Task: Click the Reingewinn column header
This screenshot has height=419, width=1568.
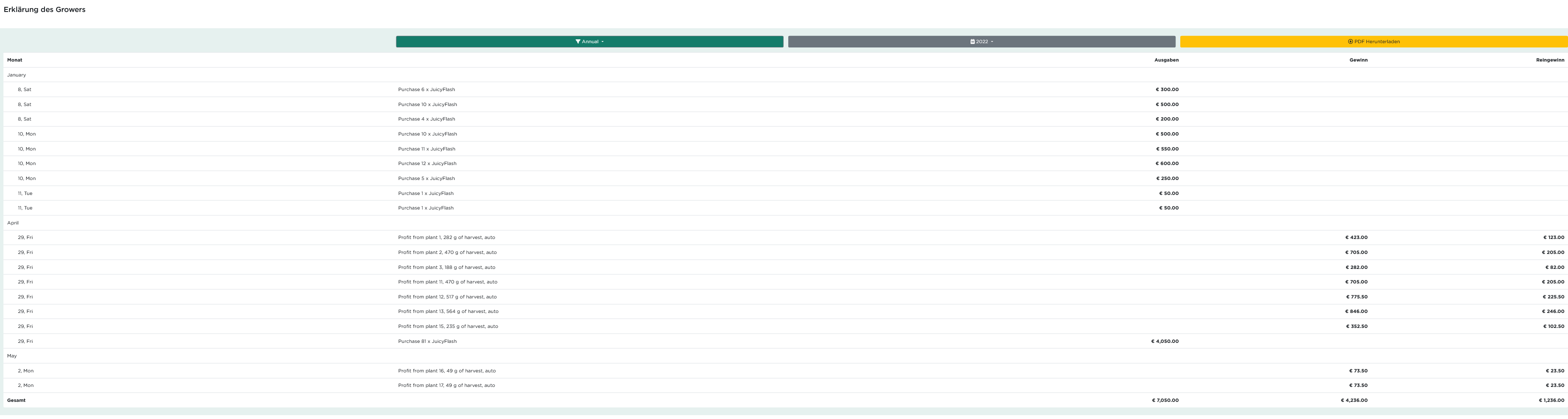Action: pyautogui.click(x=1550, y=60)
